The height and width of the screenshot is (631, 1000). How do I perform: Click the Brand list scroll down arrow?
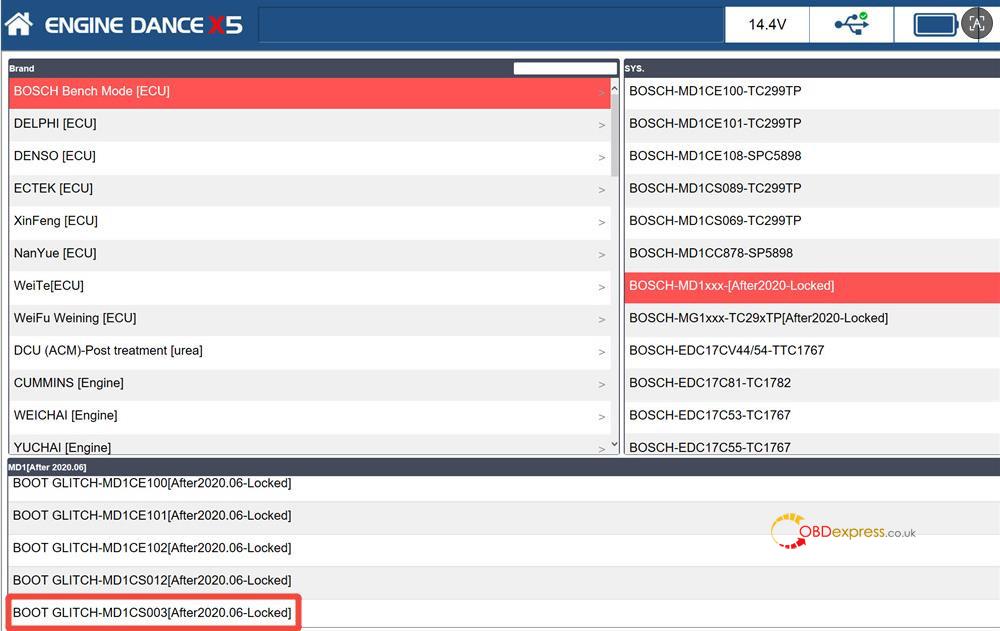(614, 445)
